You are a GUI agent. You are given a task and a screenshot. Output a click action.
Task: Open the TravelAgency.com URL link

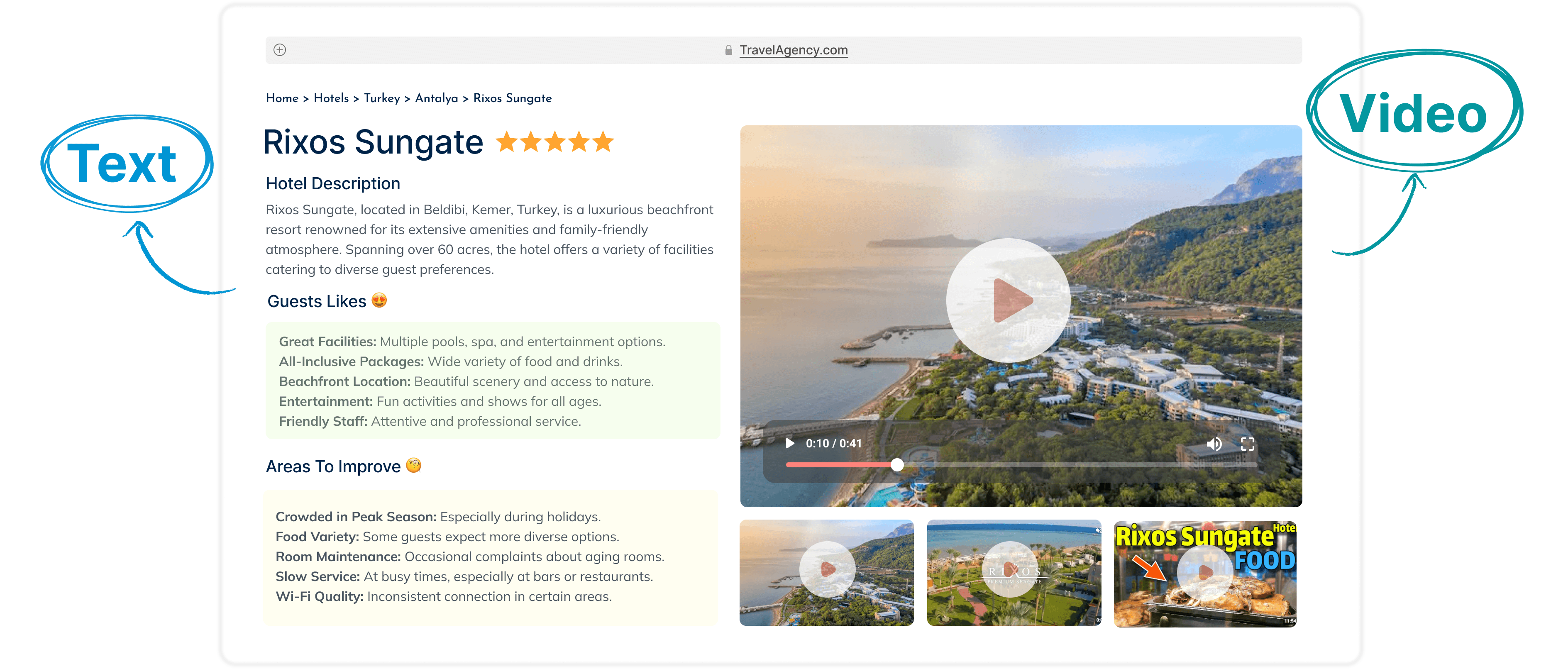793,50
